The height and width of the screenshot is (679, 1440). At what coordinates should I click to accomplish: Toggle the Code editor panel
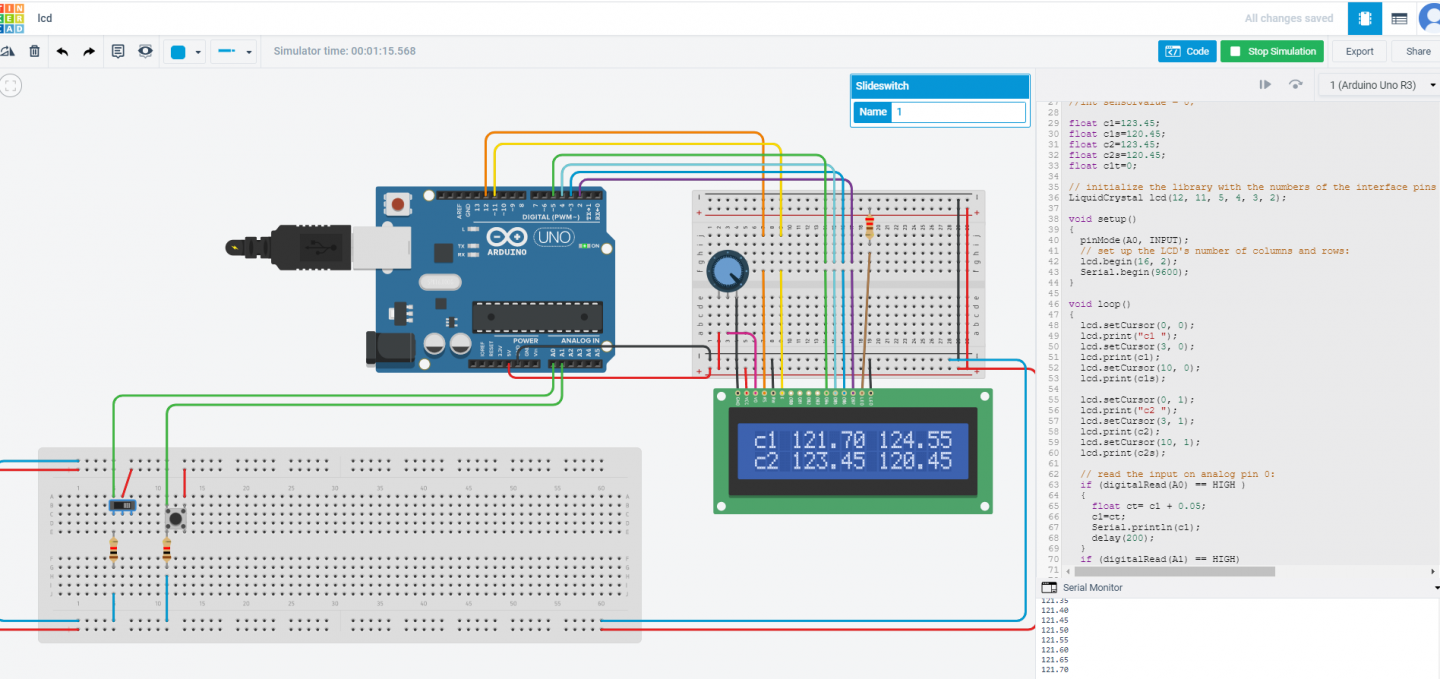pyautogui.click(x=1187, y=51)
